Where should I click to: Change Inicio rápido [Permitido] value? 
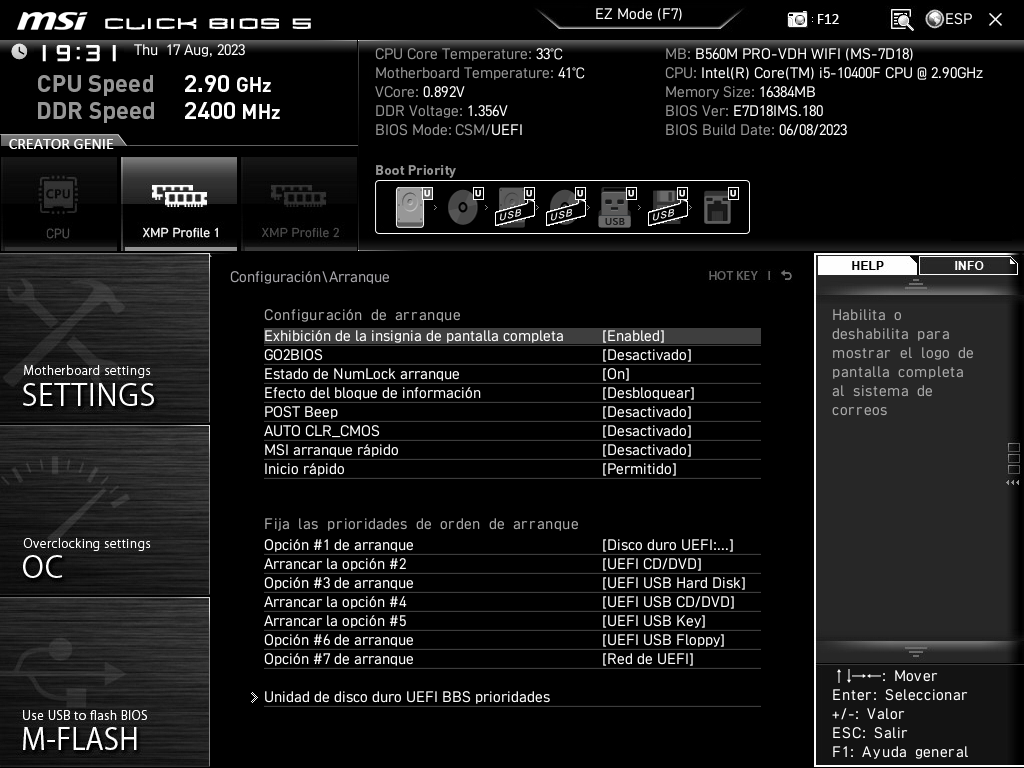tap(639, 468)
